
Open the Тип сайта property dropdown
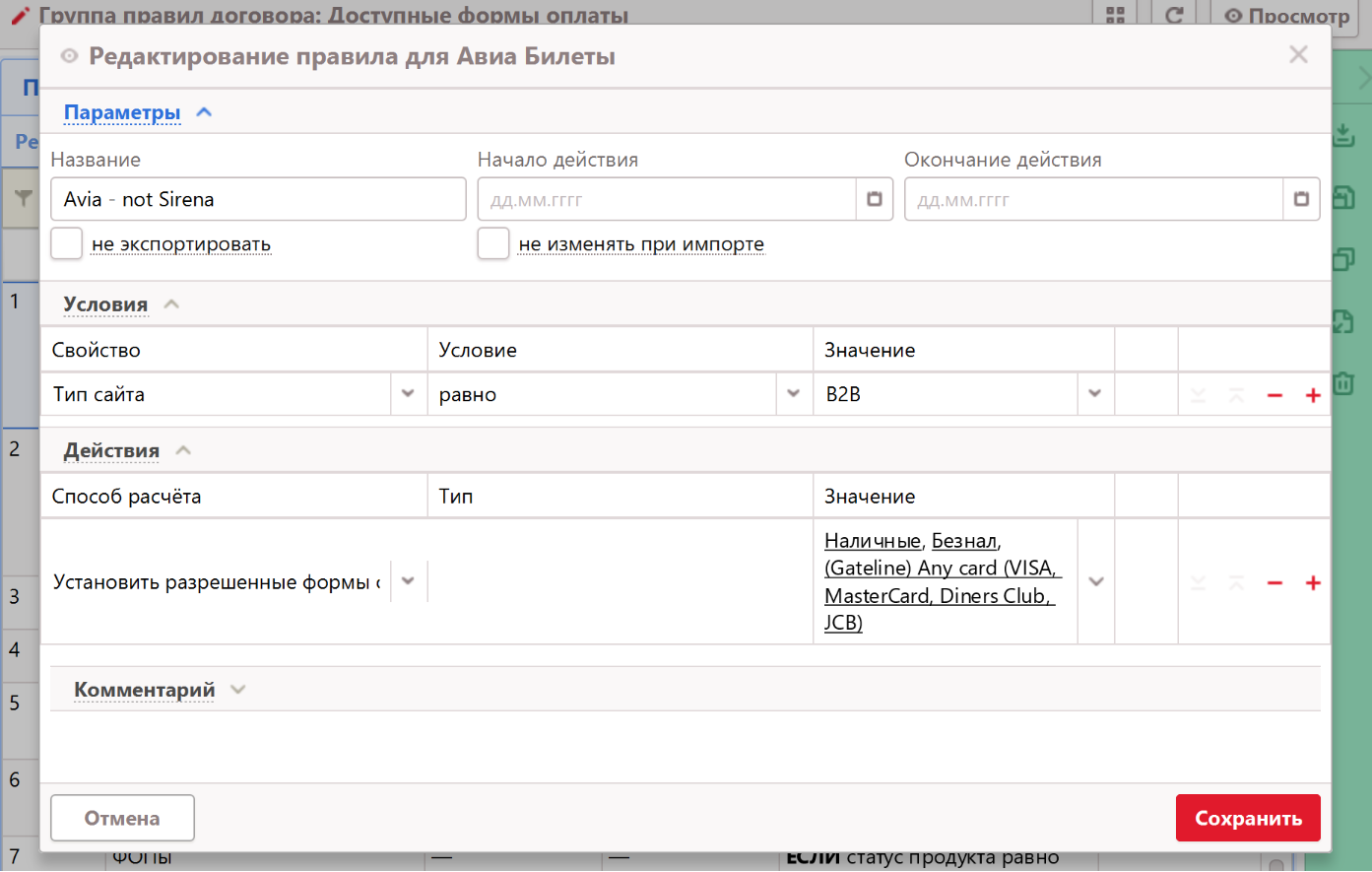click(408, 394)
